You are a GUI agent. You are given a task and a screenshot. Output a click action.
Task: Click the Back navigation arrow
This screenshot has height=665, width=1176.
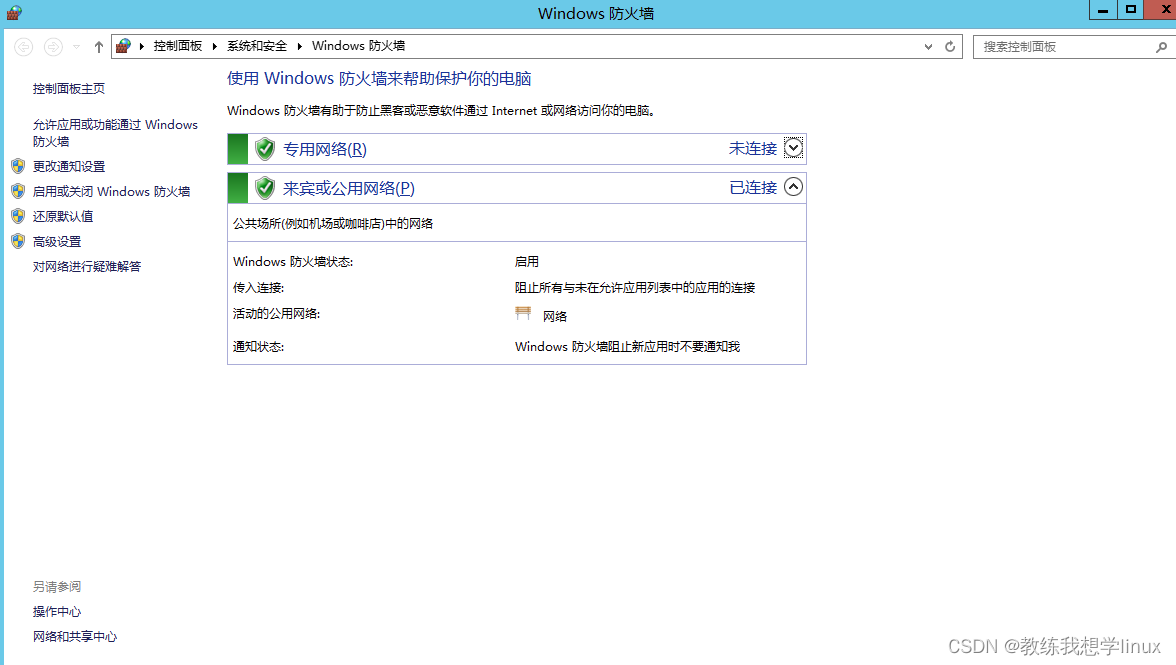[x=24, y=46]
